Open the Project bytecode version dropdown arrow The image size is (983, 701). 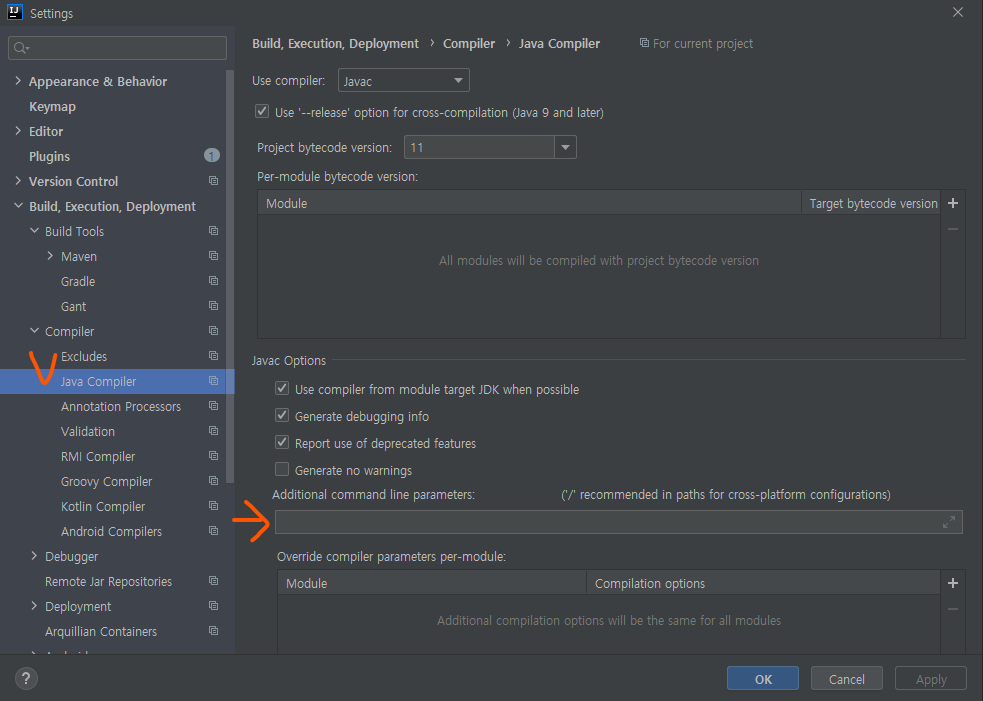click(565, 147)
